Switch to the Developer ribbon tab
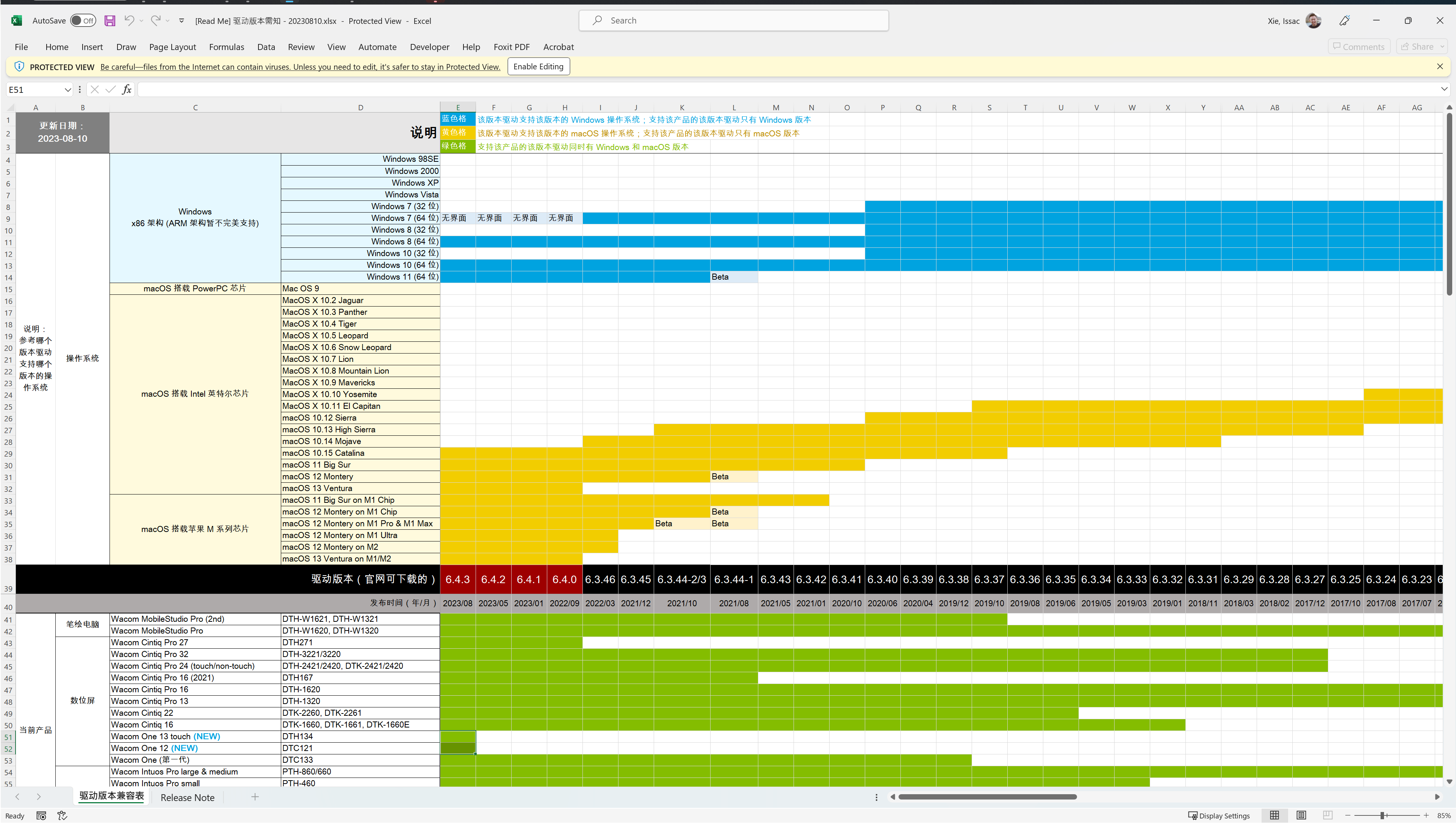This screenshot has width=1456, height=823. coord(430,47)
